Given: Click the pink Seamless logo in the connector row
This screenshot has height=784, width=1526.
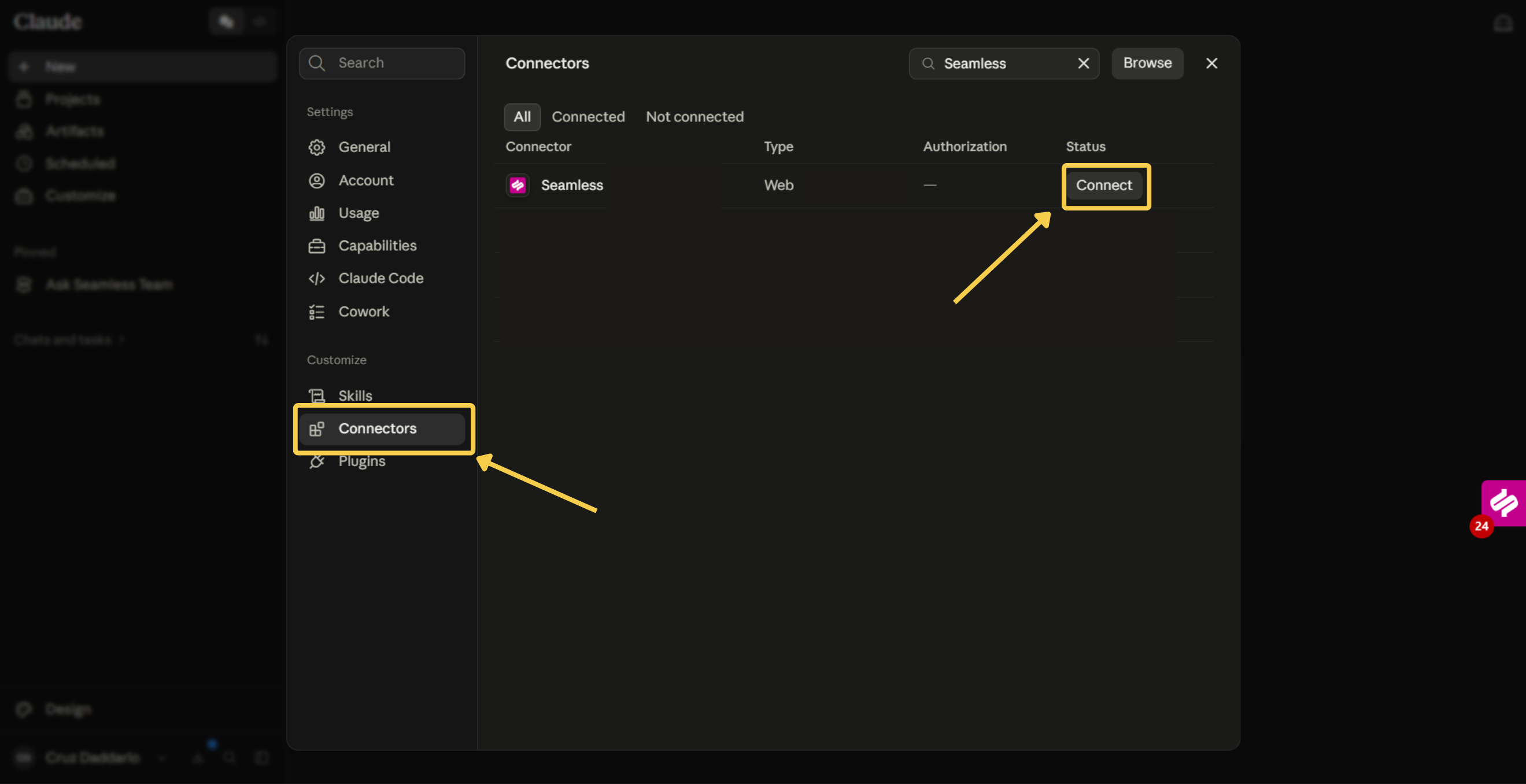Looking at the screenshot, I should pyautogui.click(x=518, y=186).
